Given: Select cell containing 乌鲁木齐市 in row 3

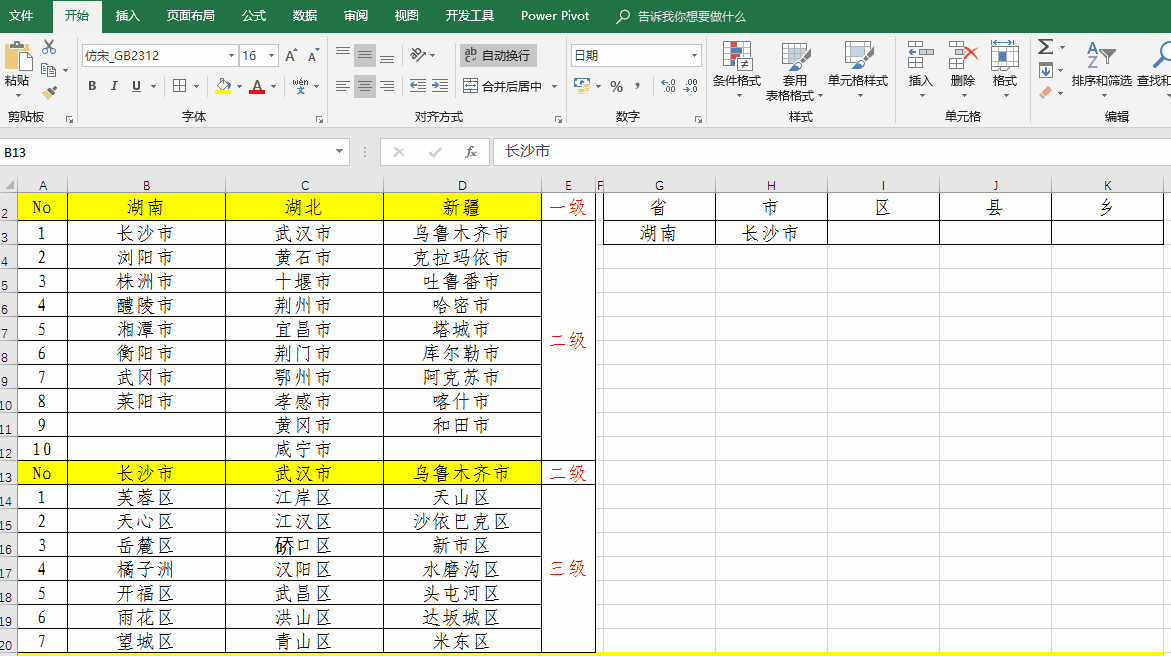Looking at the screenshot, I should point(462,233).
